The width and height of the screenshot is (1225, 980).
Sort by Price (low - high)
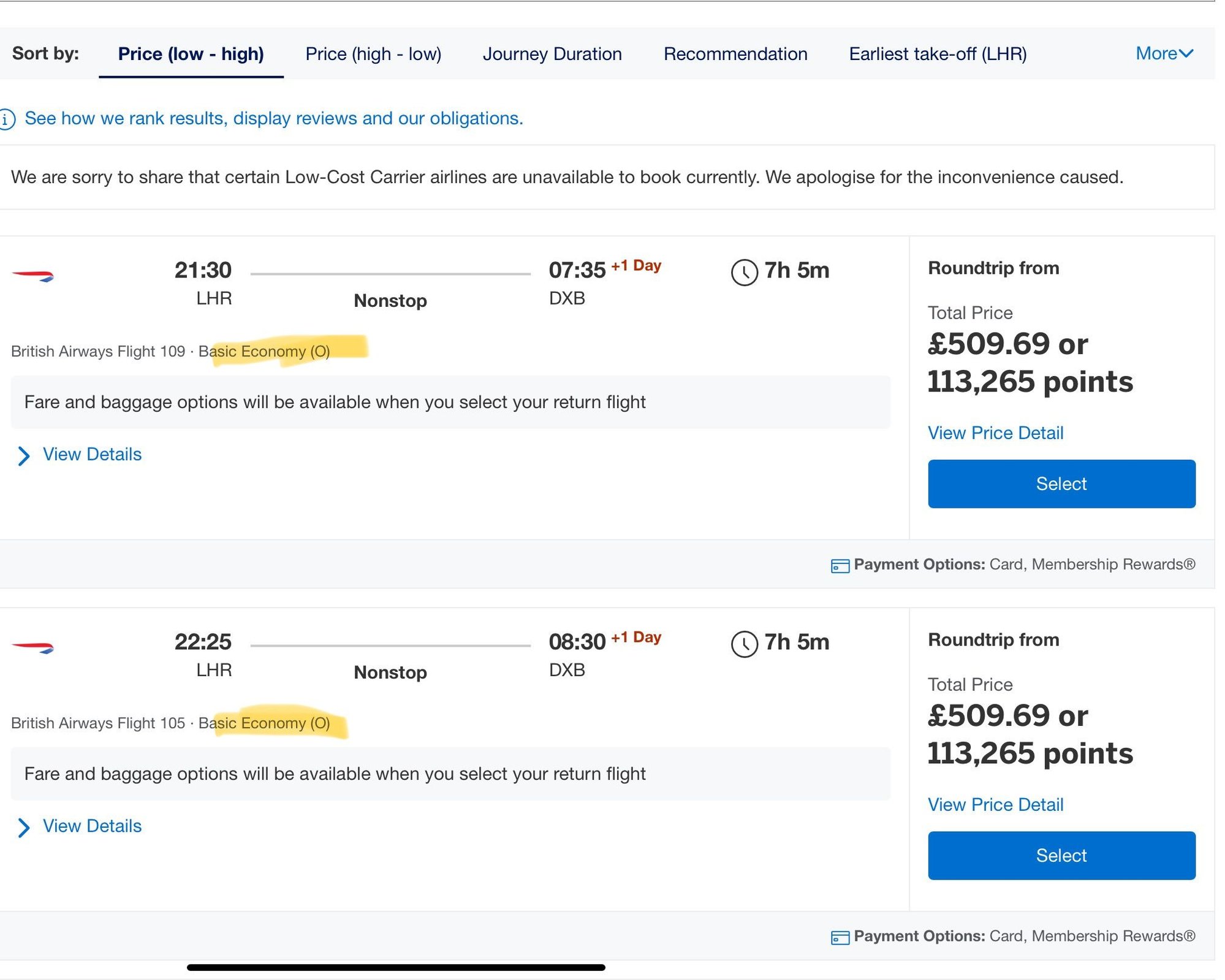click(191, 54)
